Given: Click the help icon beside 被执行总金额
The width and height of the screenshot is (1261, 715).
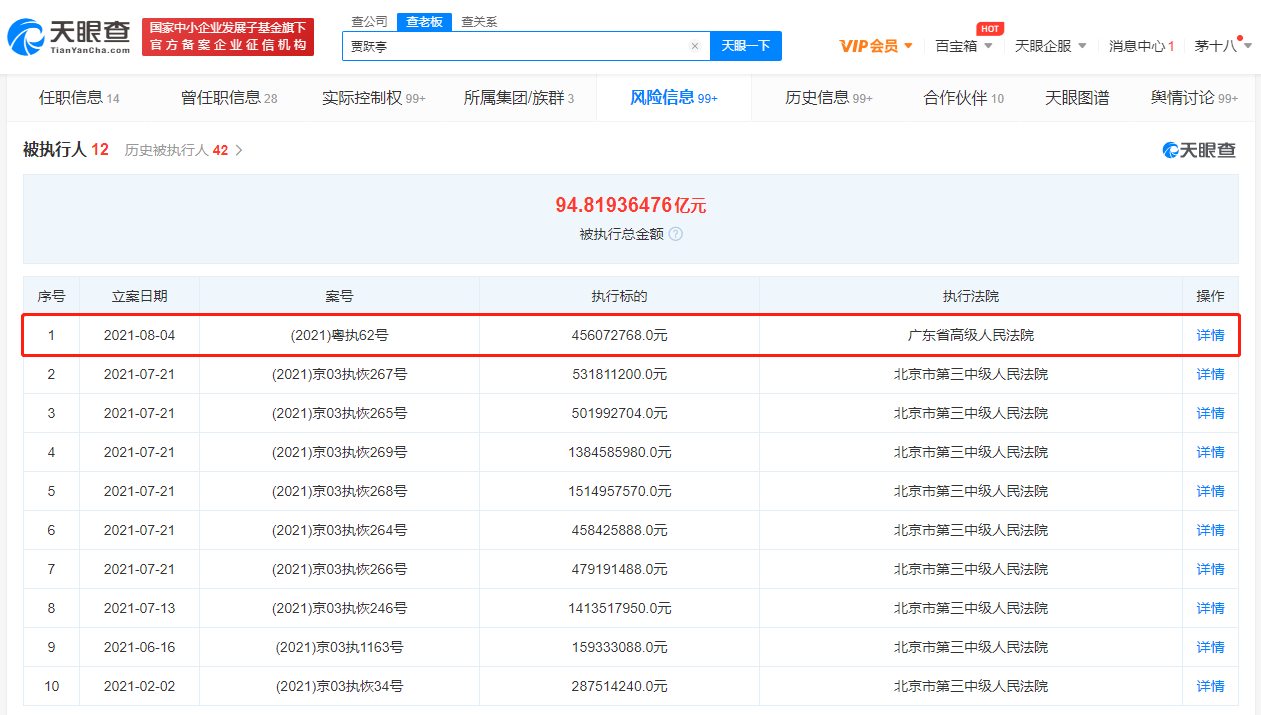Looking at the screenshot, I should point(676,234).
